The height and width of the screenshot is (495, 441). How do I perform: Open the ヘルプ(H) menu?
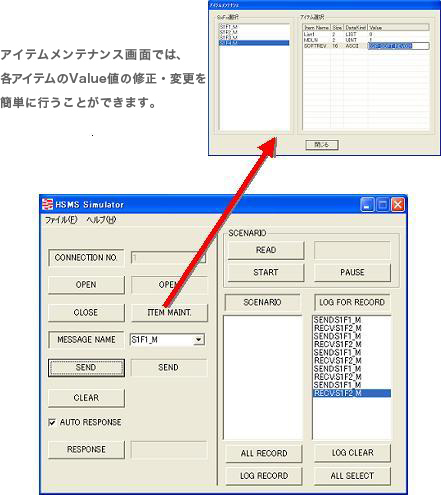101,220
